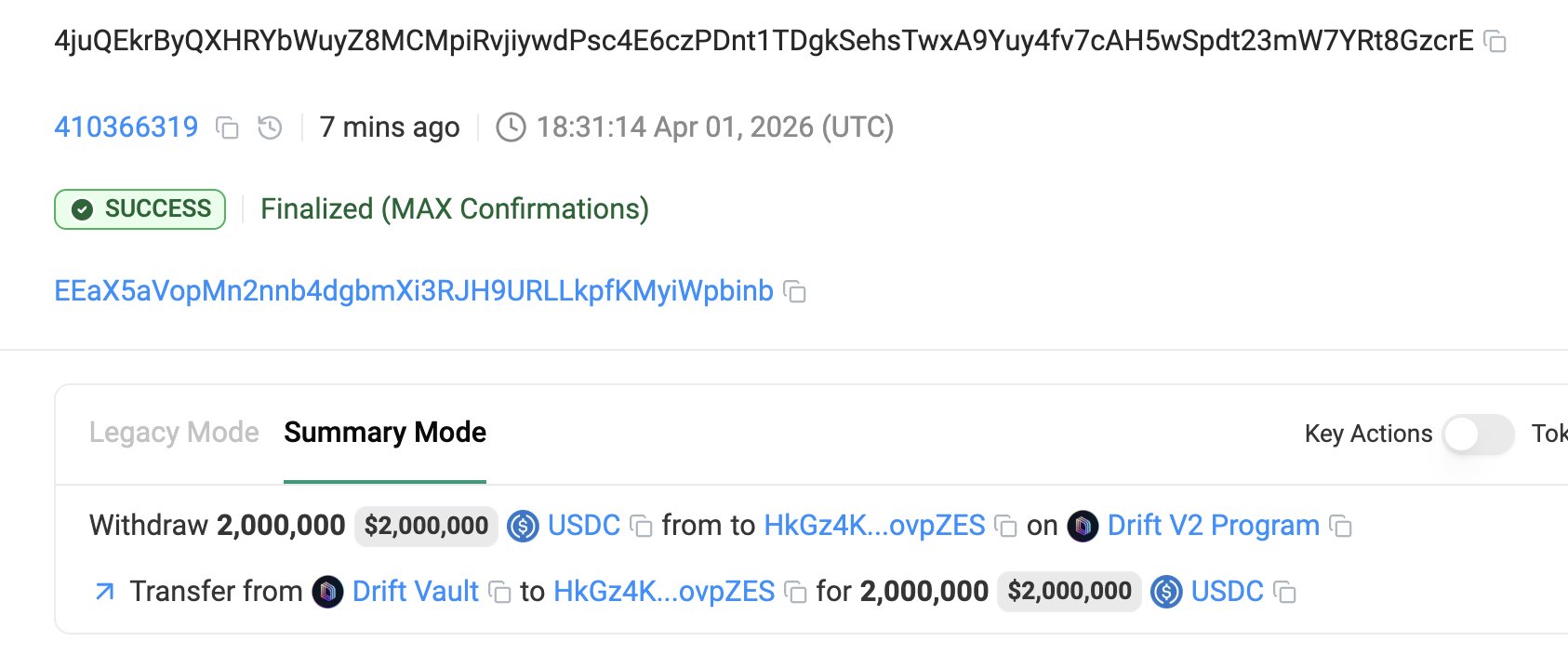Viewport: 1568px width, 655px height.
Task: Toggle the Key Actions switch
Action: tap(1478, 434)
